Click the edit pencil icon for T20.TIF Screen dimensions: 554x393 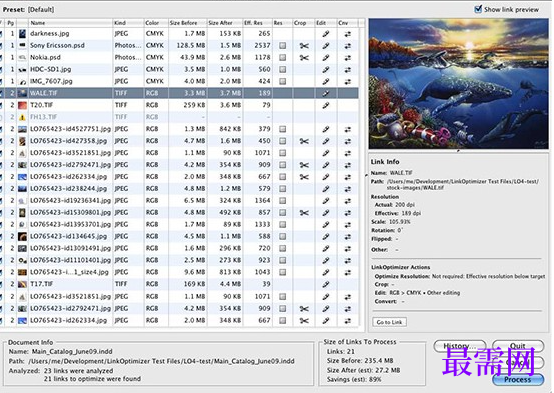coord(326,105)
